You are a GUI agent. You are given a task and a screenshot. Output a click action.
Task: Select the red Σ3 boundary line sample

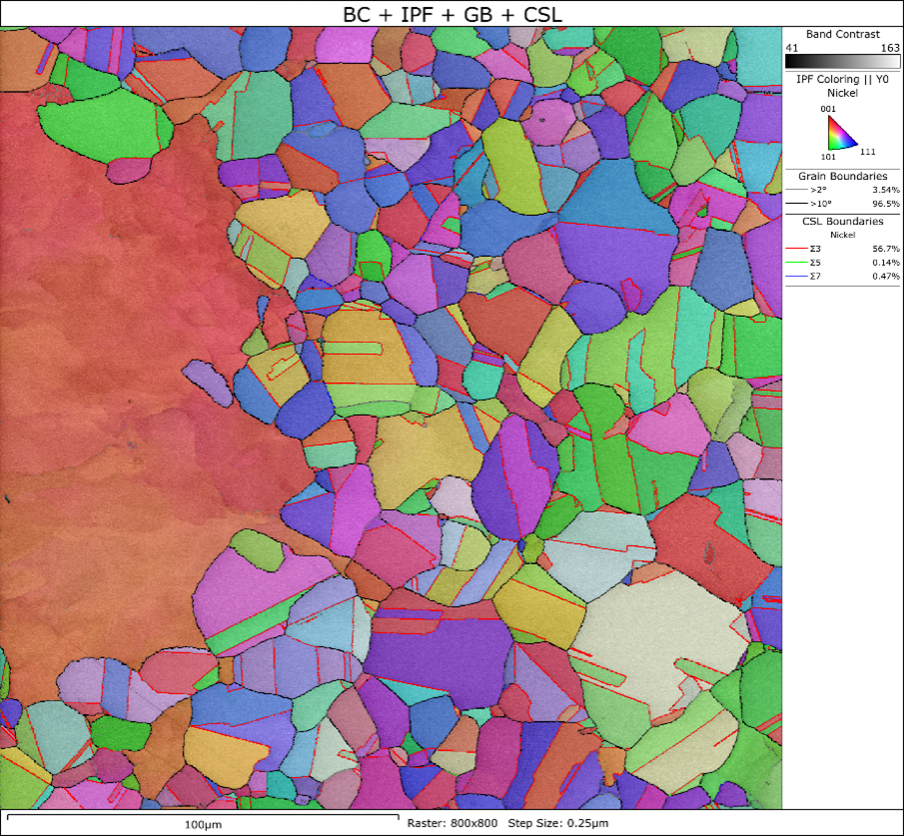(x=797, y=248)
